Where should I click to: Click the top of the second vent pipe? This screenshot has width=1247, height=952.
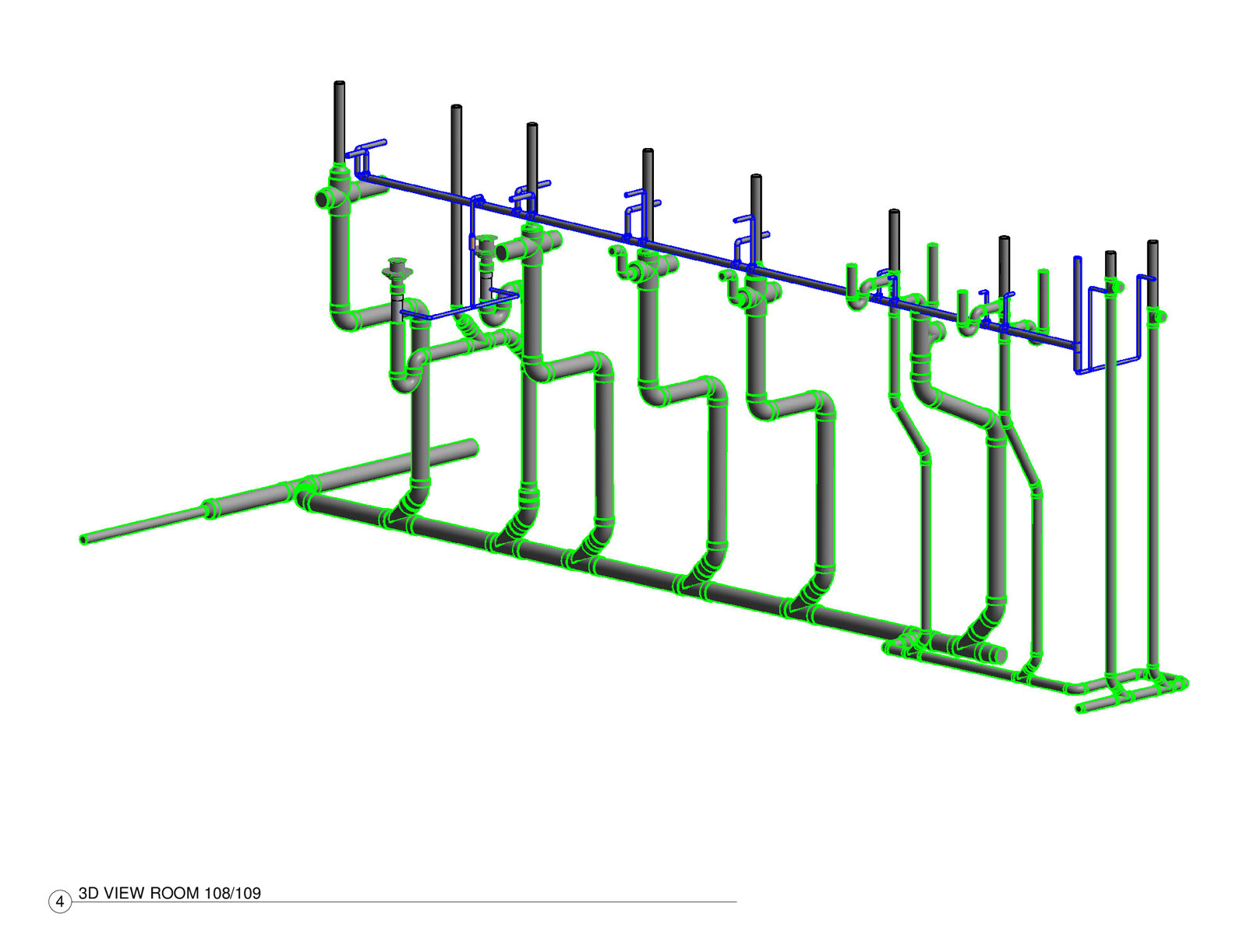pos(456,108)
